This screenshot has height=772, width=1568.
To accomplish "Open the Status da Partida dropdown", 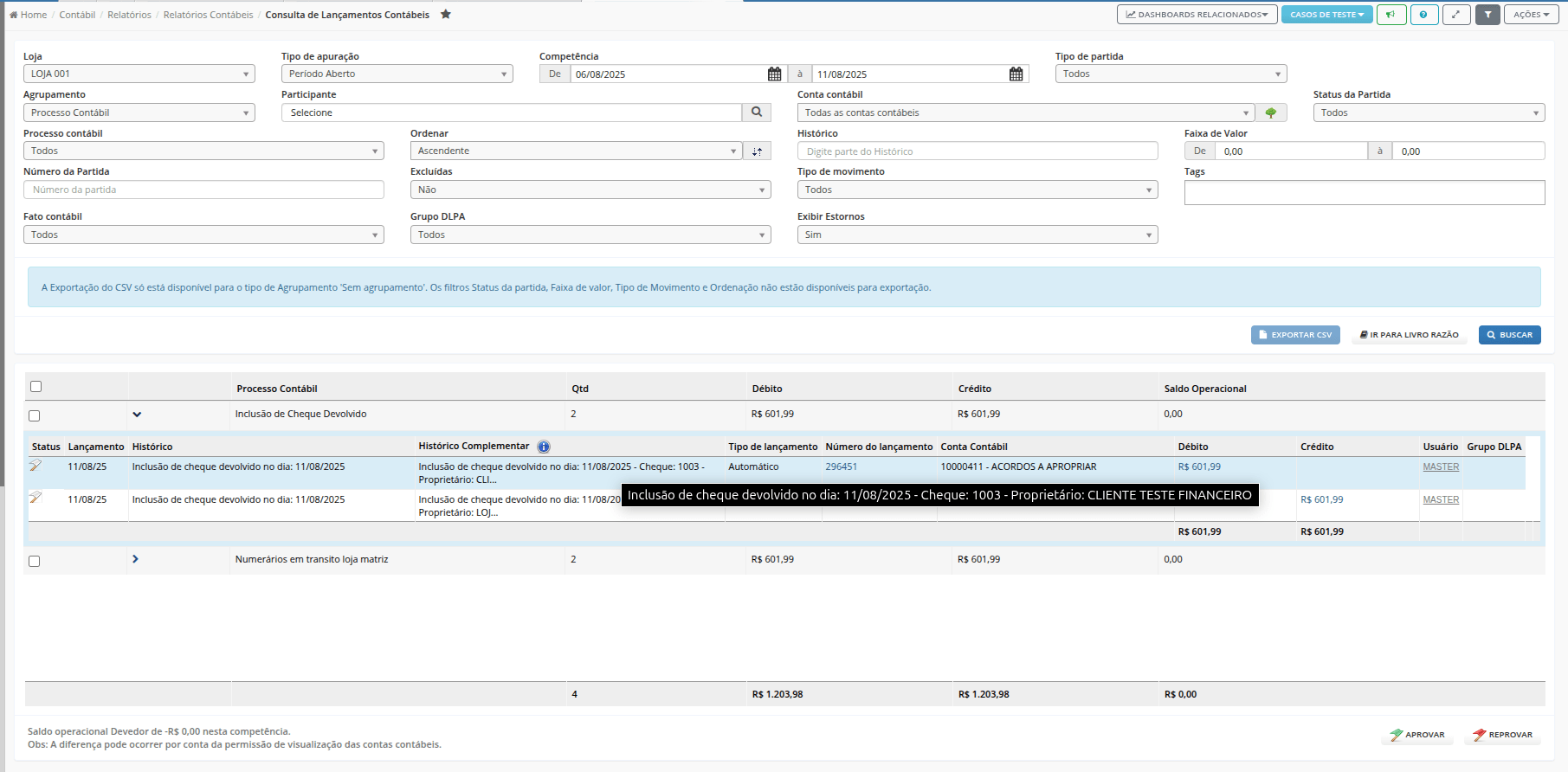I will pyautogui.click(x=1429, y=113).
